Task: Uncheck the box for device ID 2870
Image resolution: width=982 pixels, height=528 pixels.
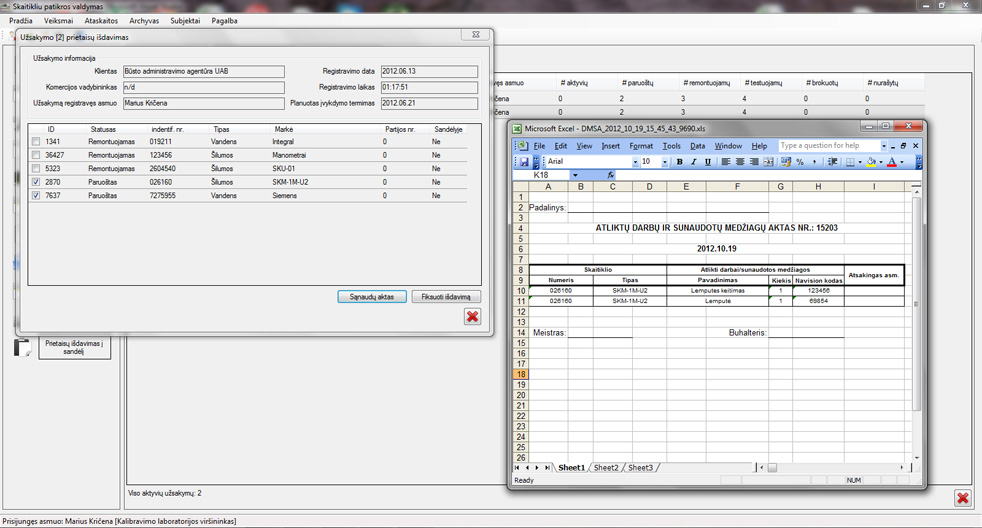Action: [36, 183]
